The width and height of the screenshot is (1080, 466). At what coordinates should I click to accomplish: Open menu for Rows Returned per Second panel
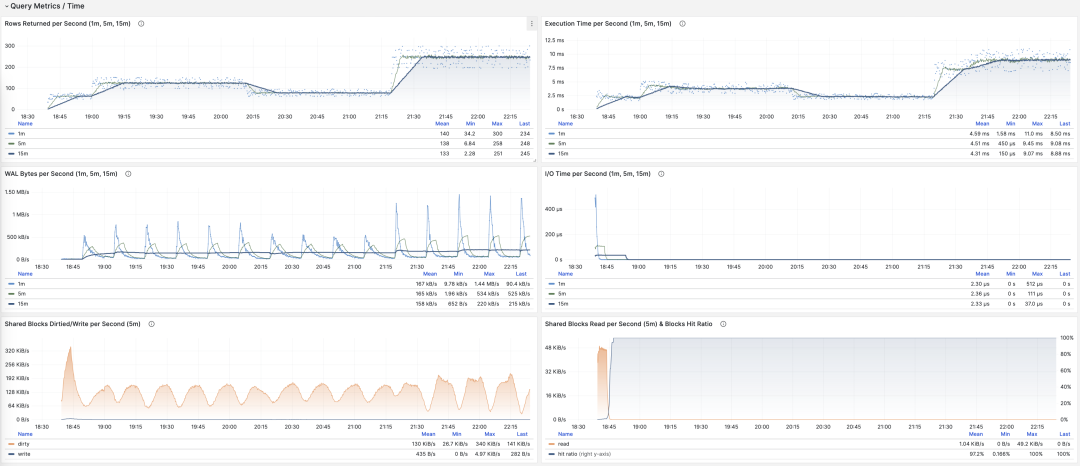pos(531,23)
